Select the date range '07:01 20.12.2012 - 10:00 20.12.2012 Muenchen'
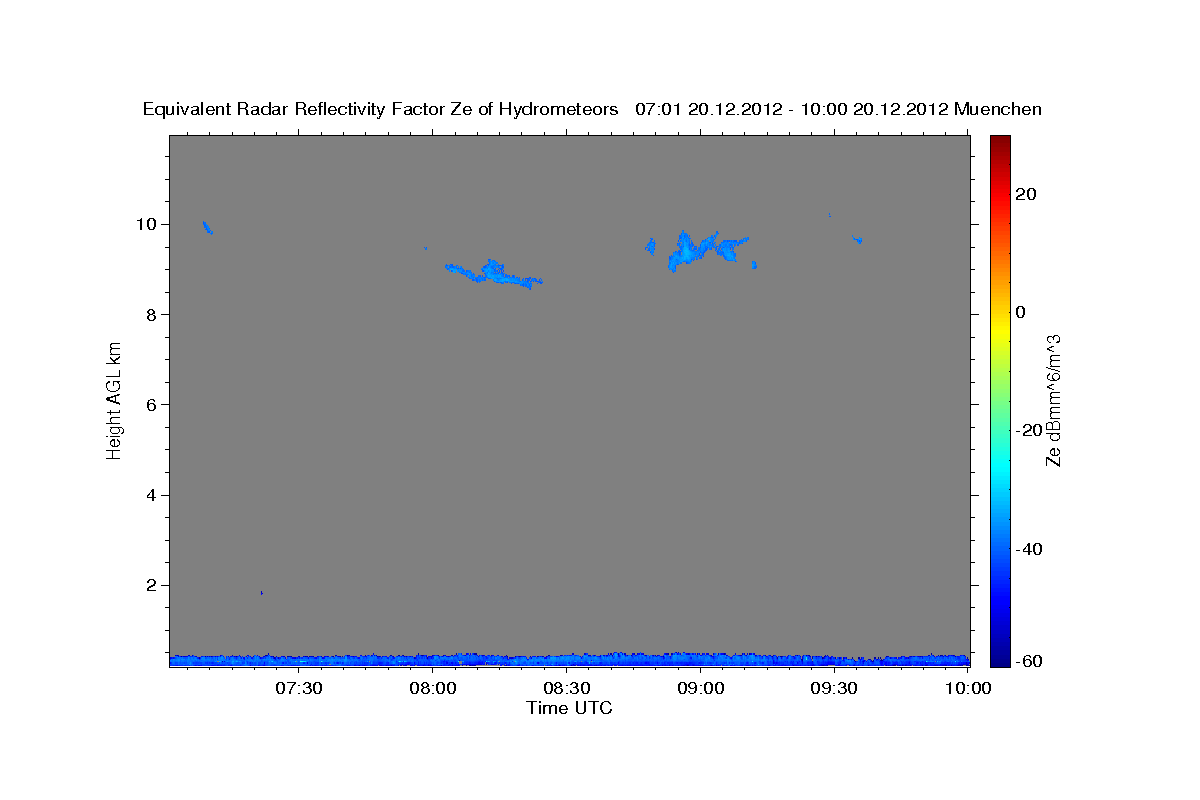Image resolution: width=1200 pixels, height=800 pixels. [x=838, y=109]
